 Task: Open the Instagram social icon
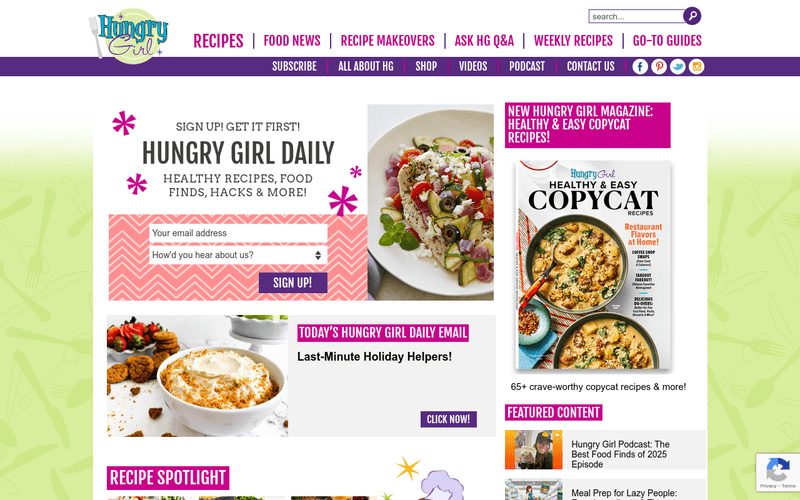(696, 67)
